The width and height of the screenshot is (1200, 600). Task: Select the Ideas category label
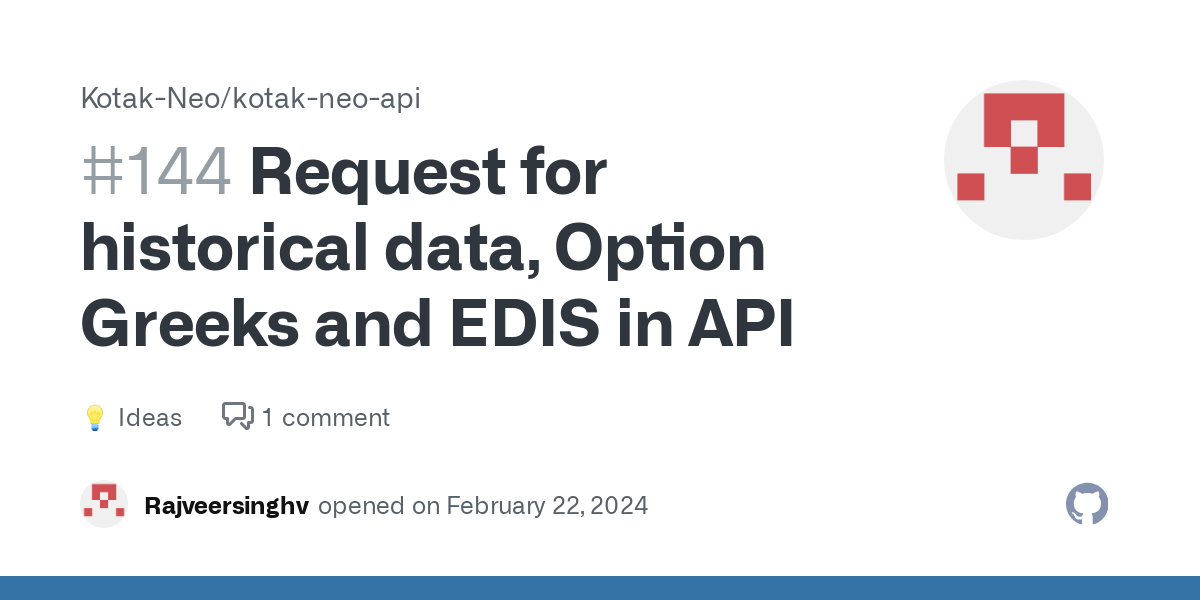click(150, 417)
